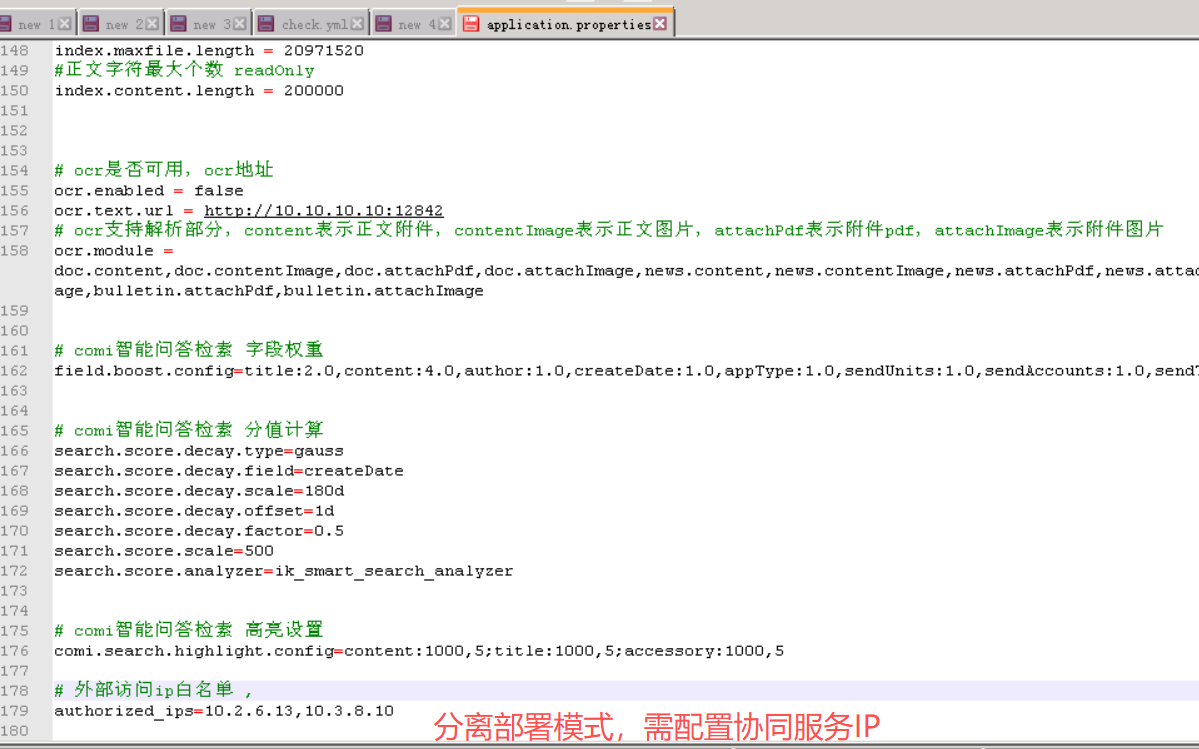Click the comment '# ocr是否可用，ocr地址'
The width and height of the screenshot is (1199, 749).
coord(164,170)
